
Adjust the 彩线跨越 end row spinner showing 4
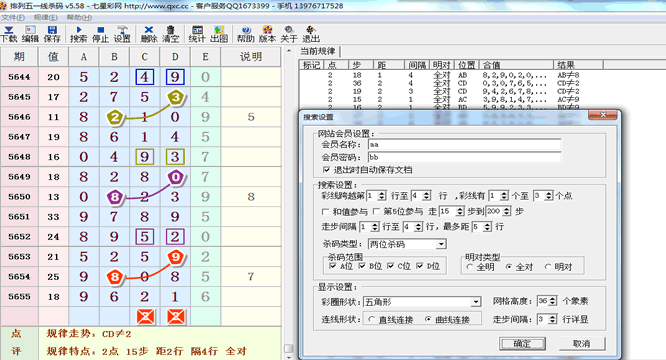click(x=427, y=196)
